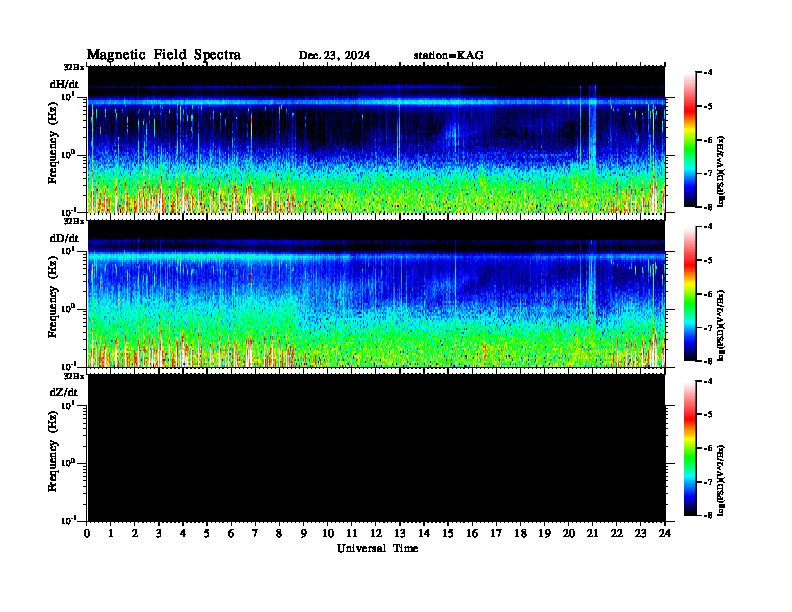Click the log PSD unit label beside dZ/dt color bar
Screen dimensions: 792x612
(x=722, y=480)
